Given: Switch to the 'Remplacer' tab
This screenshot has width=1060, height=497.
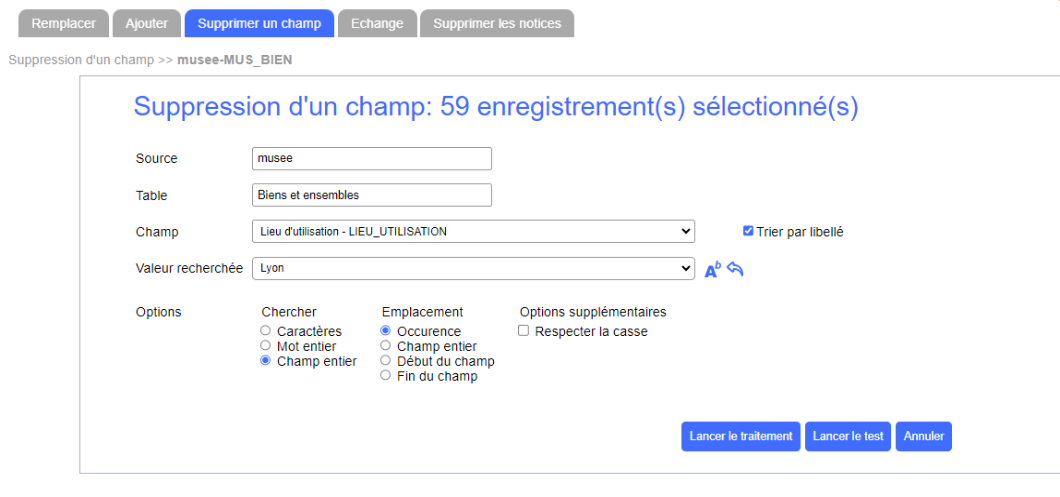Looking at the screenshot, I should coord(63,23).
